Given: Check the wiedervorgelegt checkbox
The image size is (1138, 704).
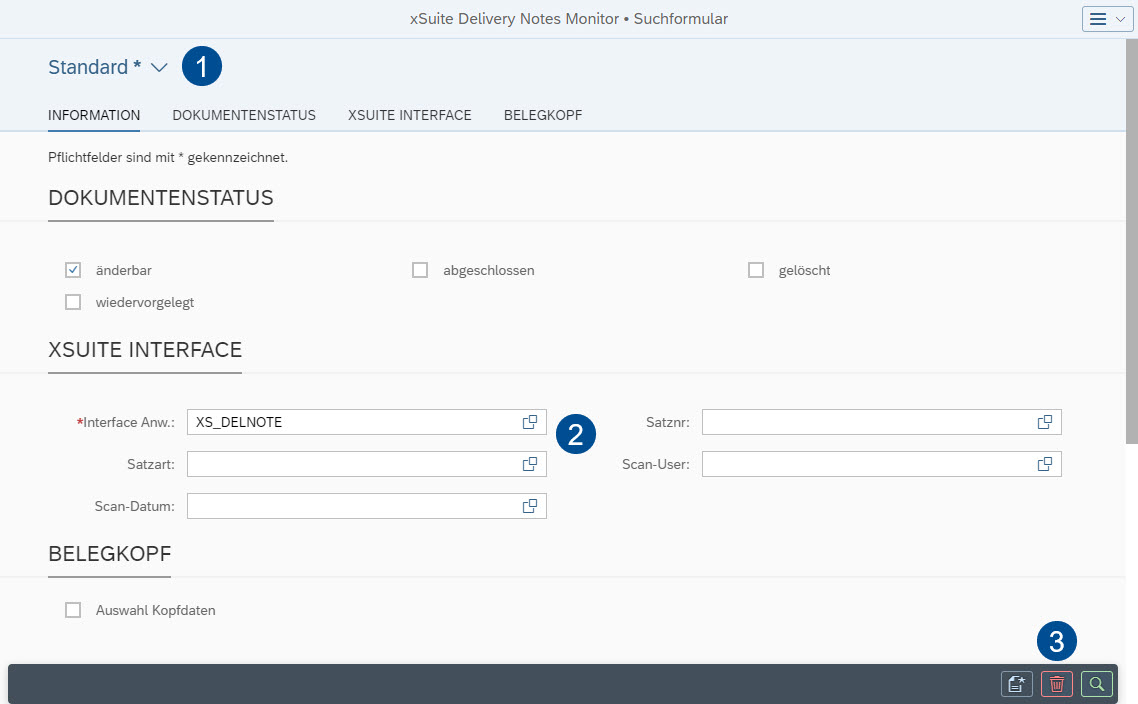Looking at the screenshot, I should click(73, 302).
